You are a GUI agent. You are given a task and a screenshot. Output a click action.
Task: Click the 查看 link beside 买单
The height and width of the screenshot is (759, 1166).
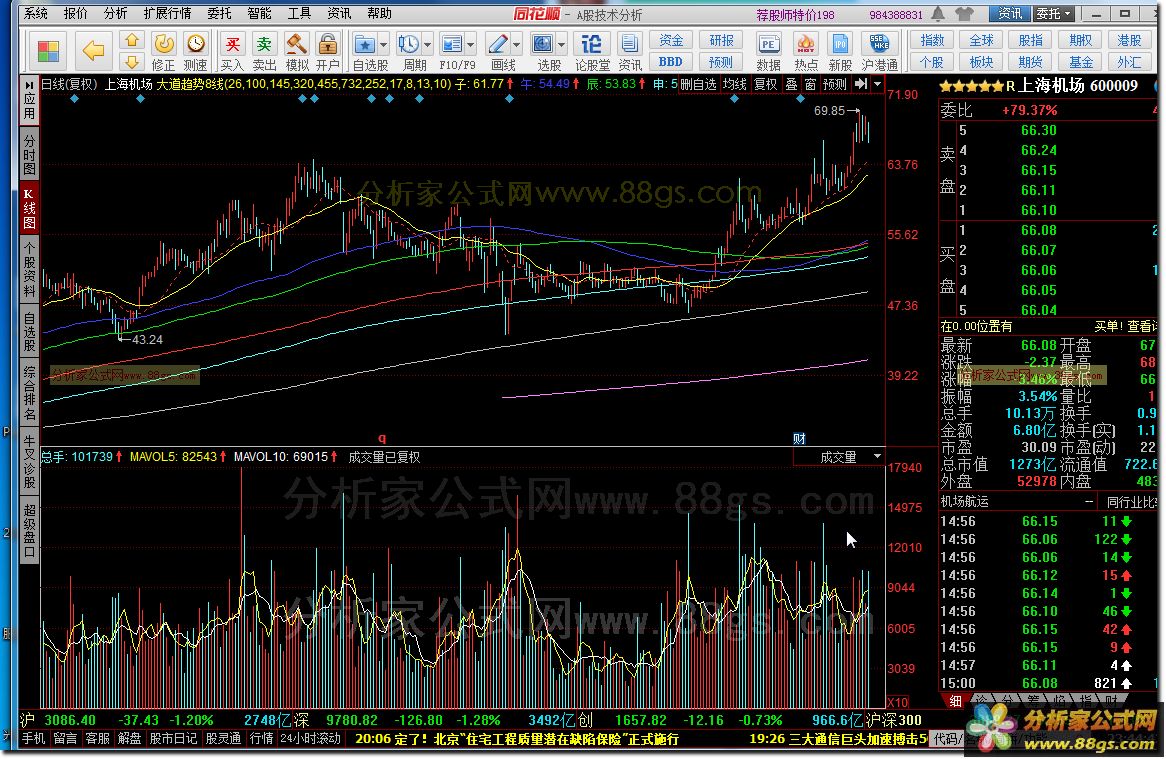click(x=1141, y=326)
